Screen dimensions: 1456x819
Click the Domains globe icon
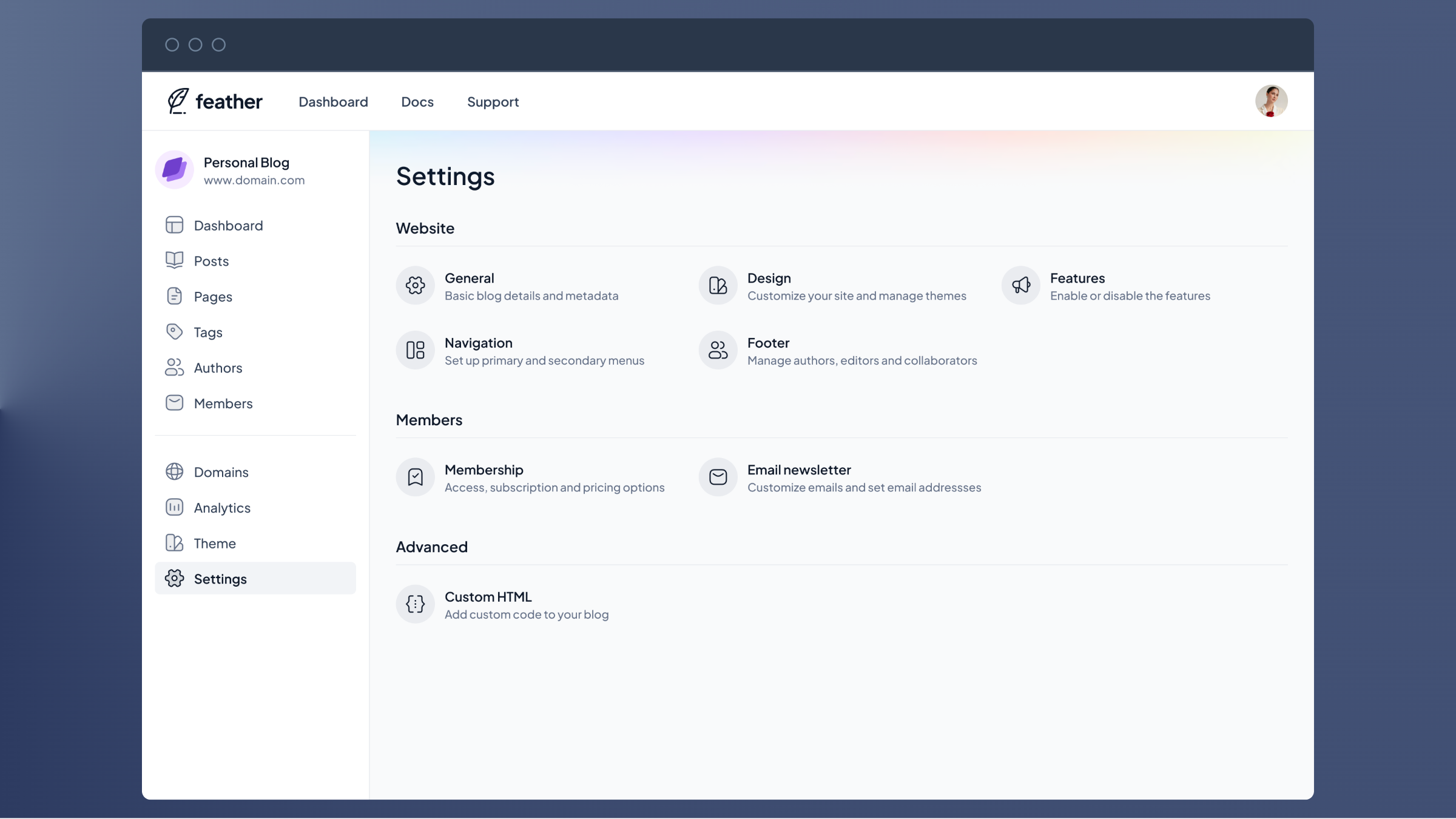(174, 471)
